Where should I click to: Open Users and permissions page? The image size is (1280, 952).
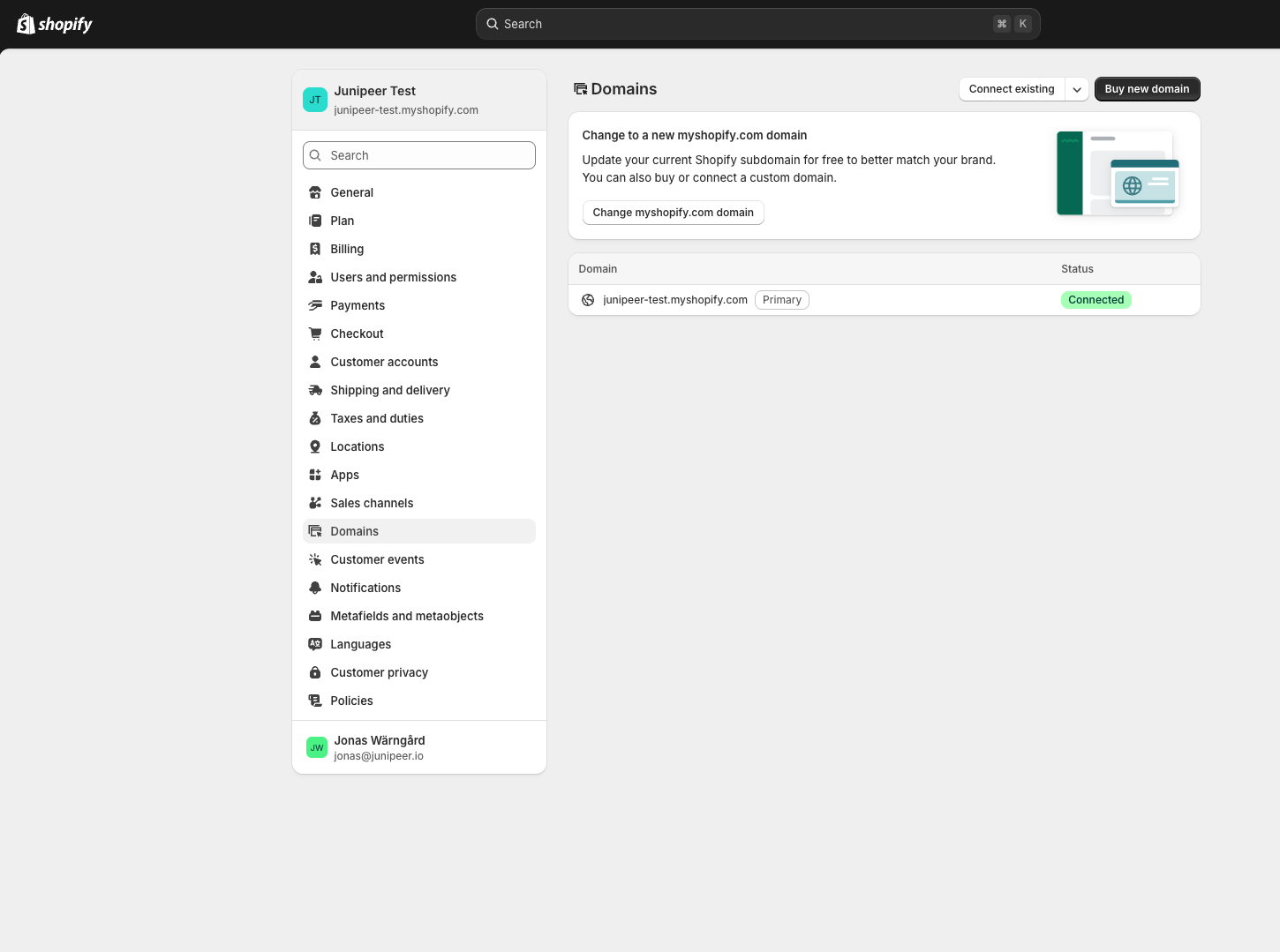(419, 277)
